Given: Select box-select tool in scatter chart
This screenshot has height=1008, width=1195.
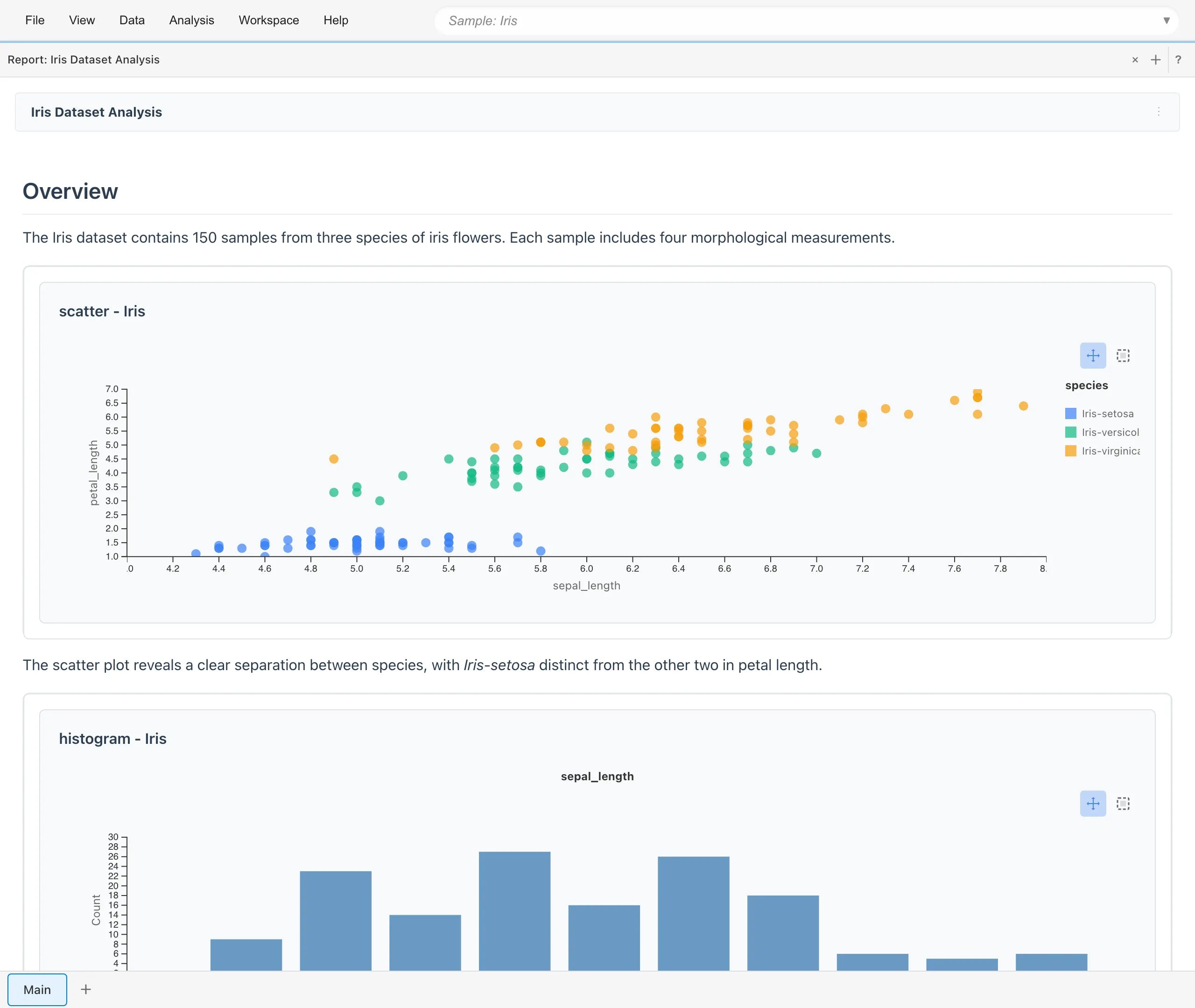Looking at the screenshot, I should [1123, 356].
